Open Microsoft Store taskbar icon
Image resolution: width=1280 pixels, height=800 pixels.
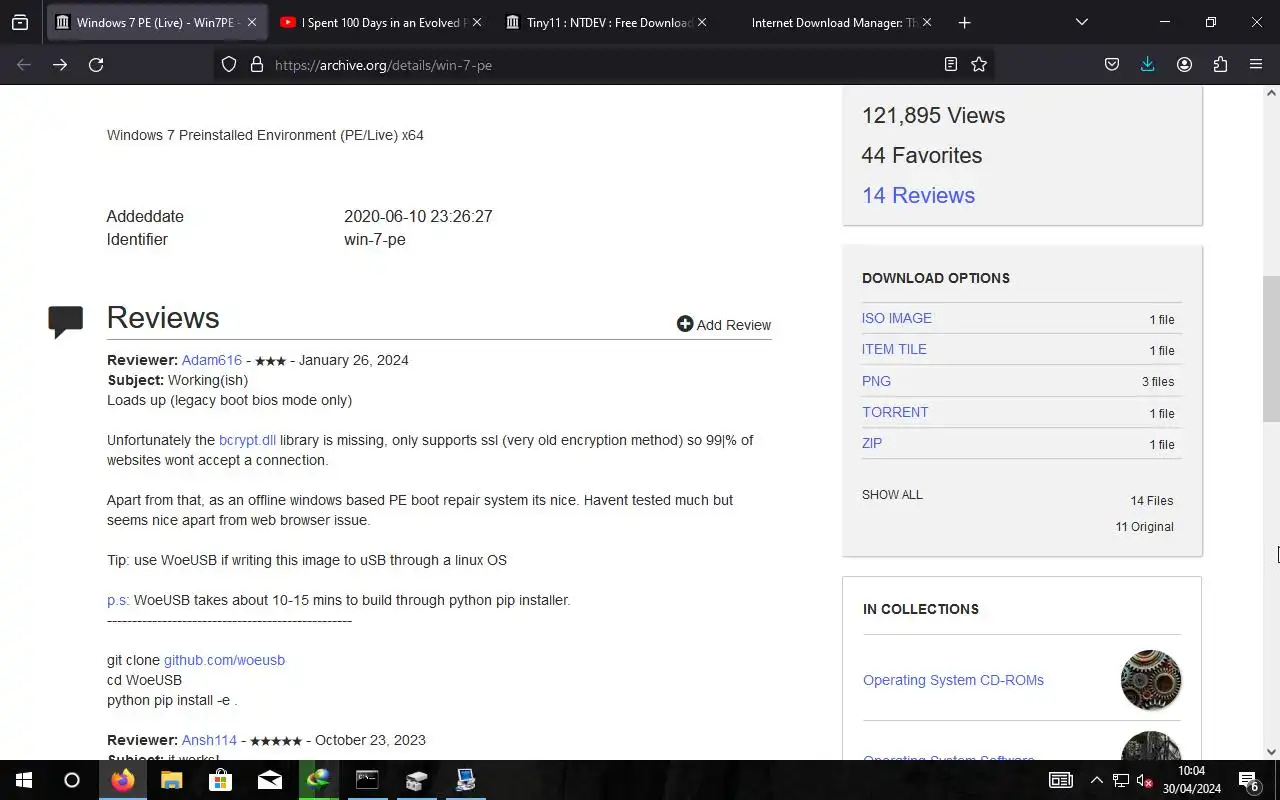tap(220, 780)
